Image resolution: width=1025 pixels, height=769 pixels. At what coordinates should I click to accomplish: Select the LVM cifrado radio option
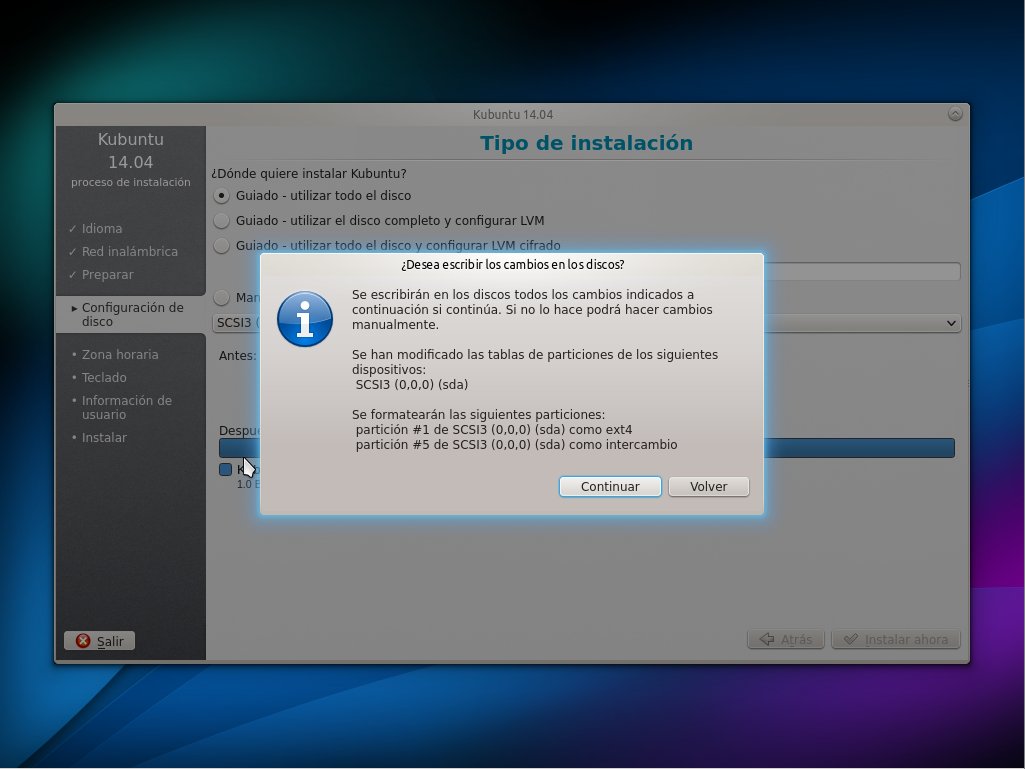coord(222,245)
